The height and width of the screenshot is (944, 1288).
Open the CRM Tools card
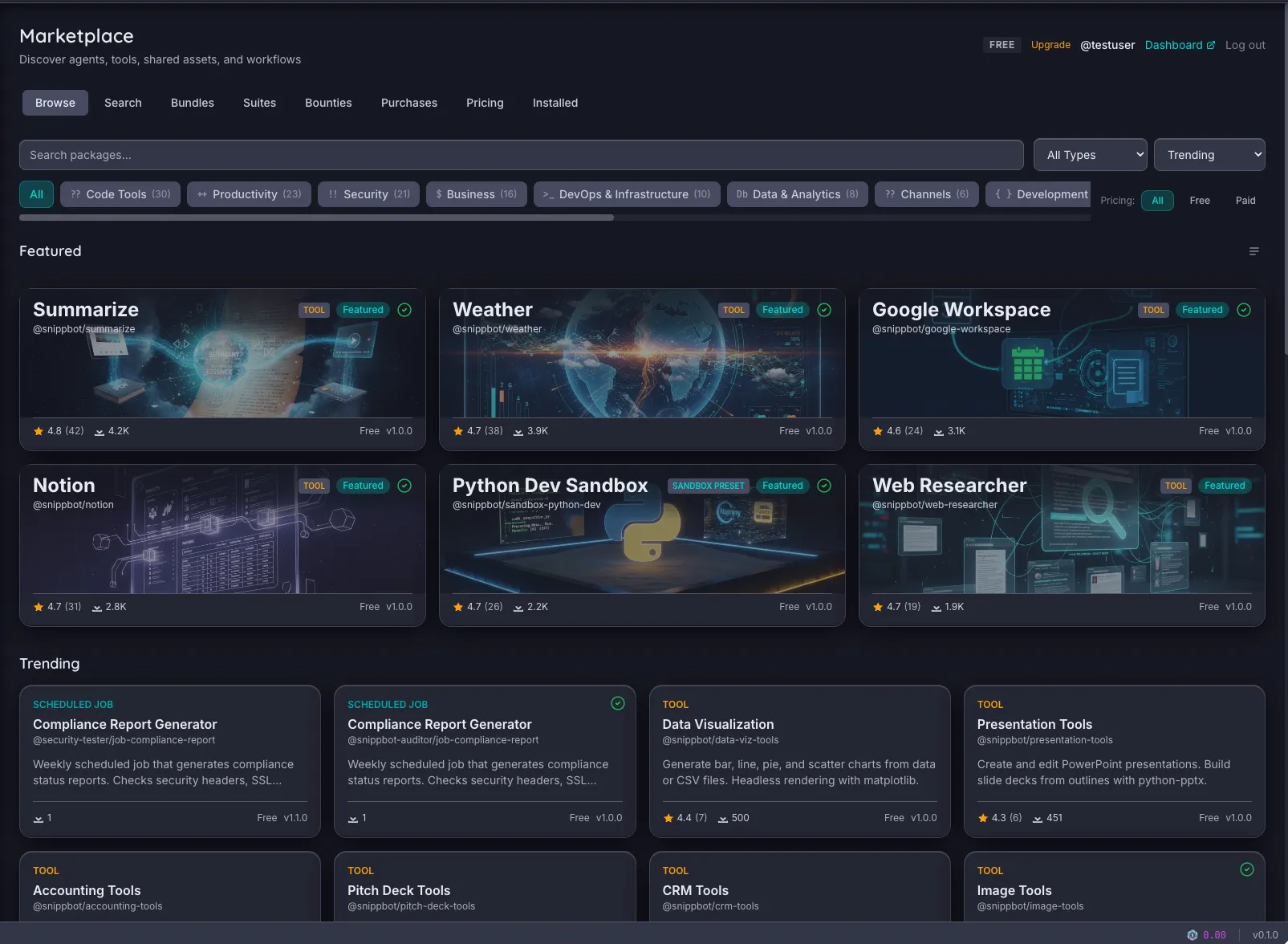click(799, 886)
